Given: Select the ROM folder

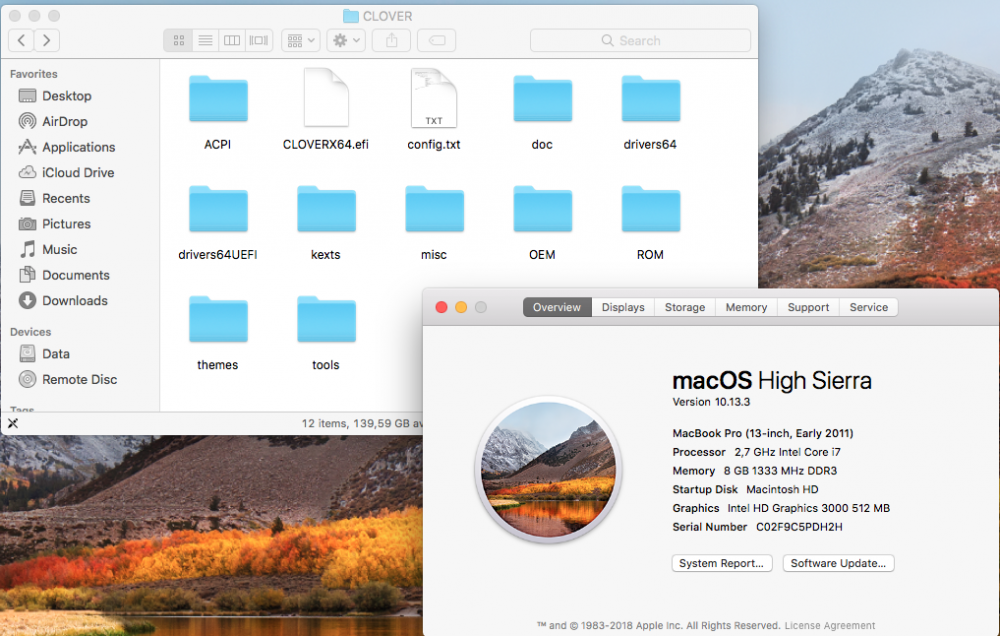Looking at the screenshot, I should coord(651,210).
